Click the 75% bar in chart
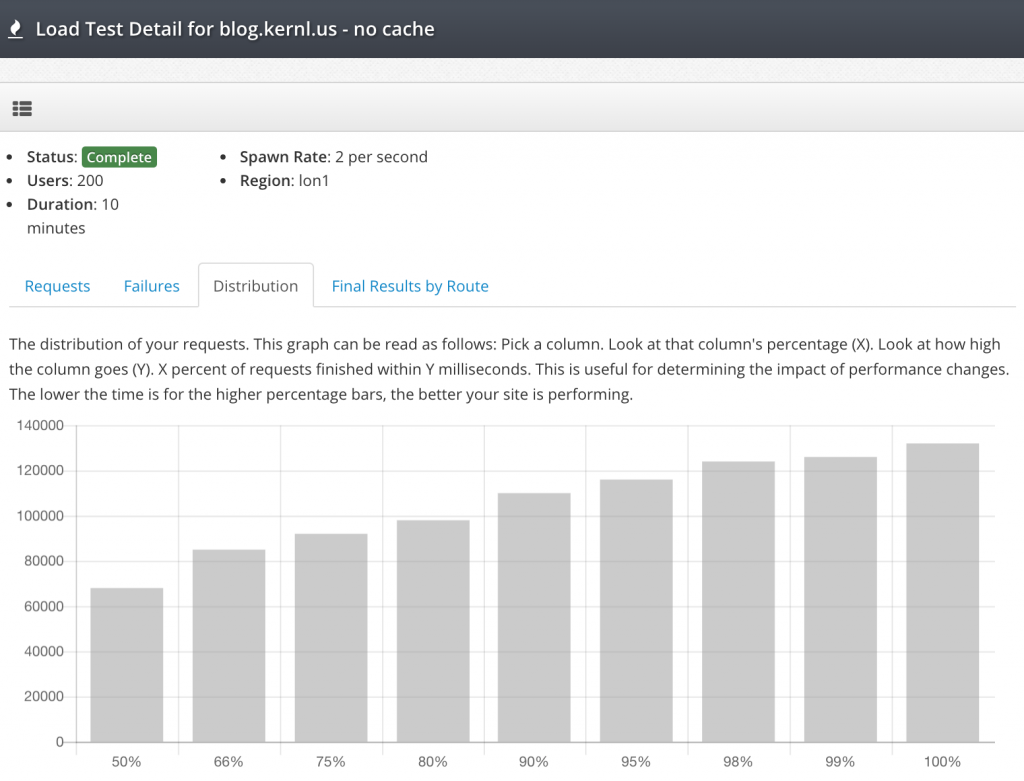Screen dimensions: 1024x781 tap(331, 638)
